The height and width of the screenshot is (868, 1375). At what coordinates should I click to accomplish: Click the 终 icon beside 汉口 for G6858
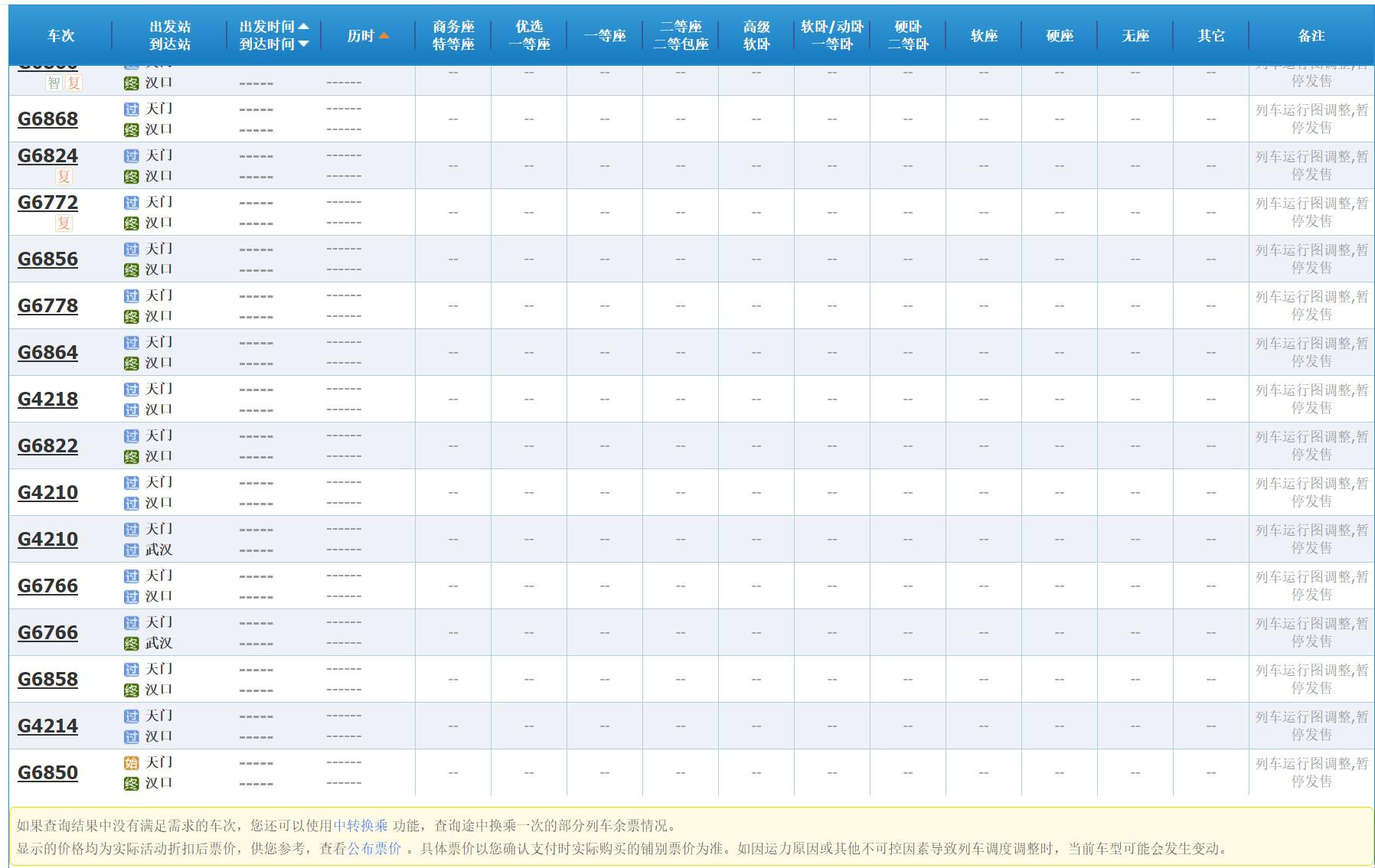pyautogui.click(x=132, y=690)
